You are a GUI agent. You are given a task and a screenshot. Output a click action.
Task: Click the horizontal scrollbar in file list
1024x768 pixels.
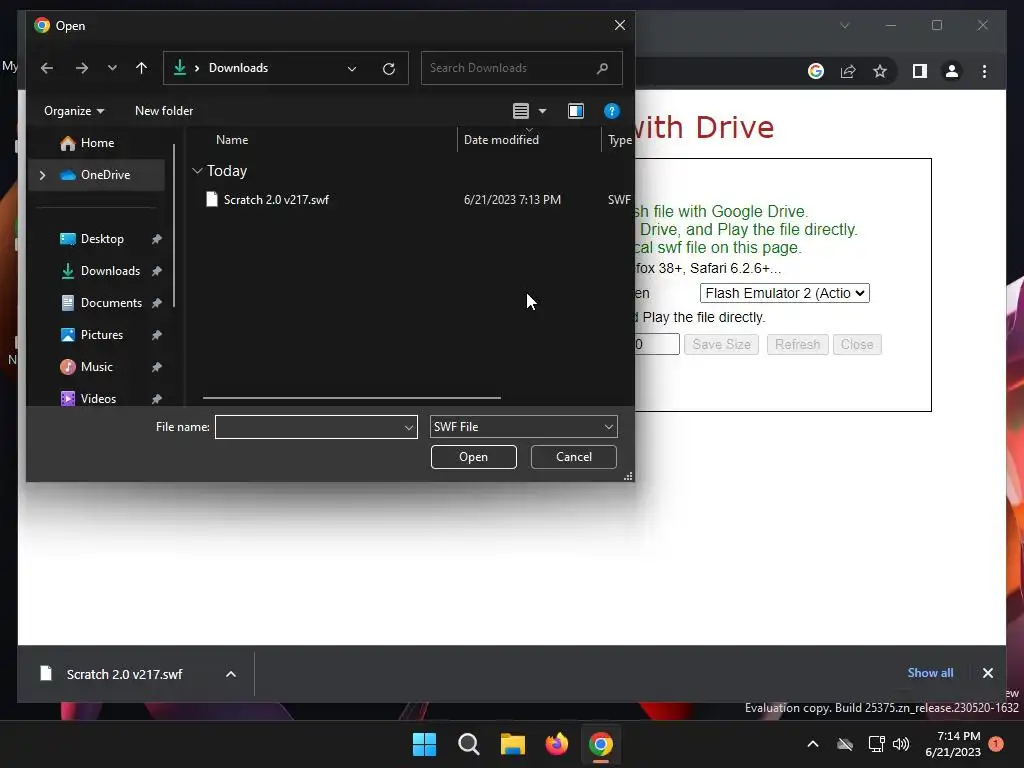pyautogui.click(x=351, y=397)
